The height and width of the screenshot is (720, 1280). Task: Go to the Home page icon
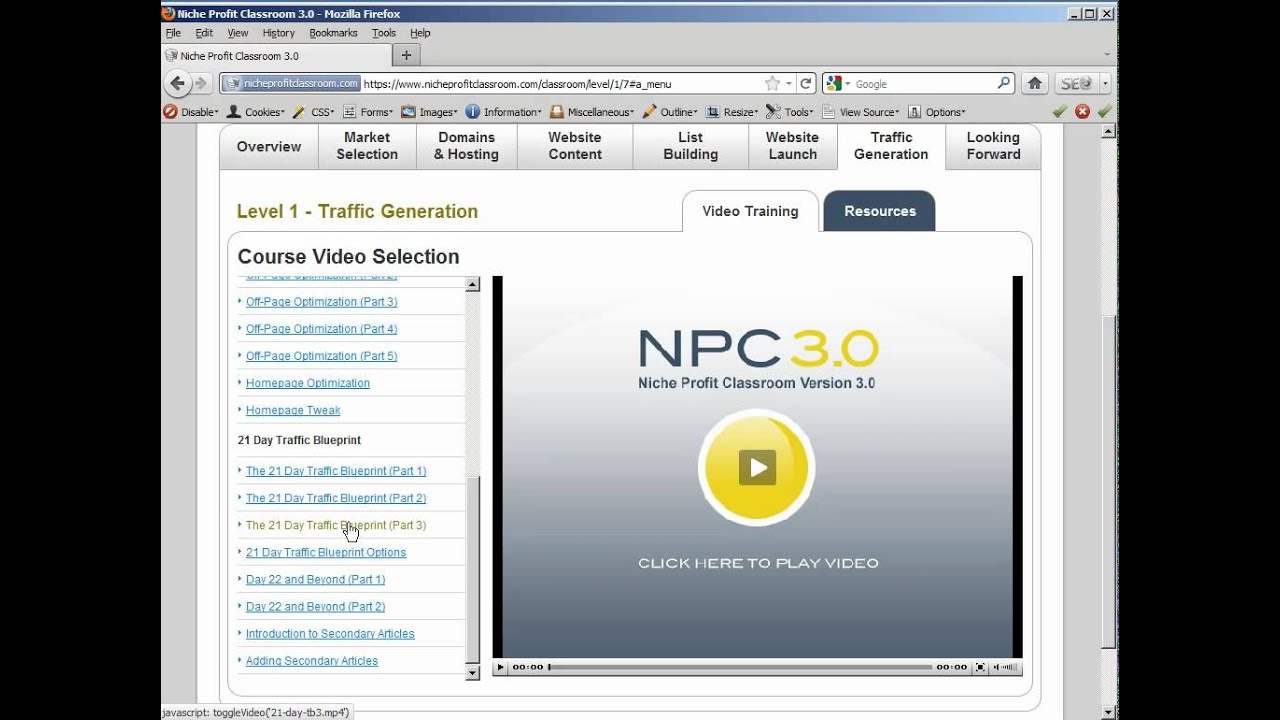1035,84
